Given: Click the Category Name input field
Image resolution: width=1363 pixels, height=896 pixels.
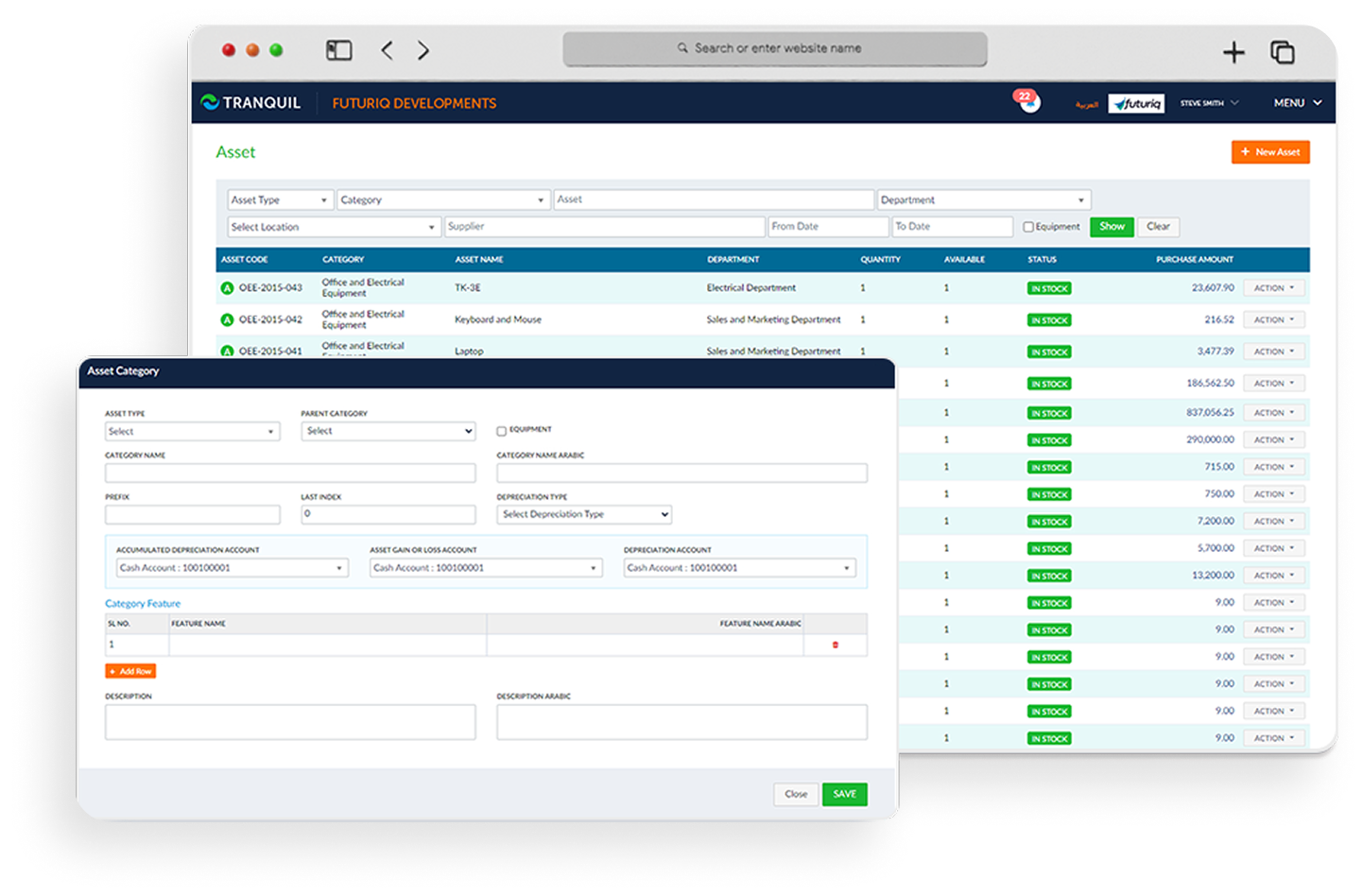Looking at the screenshot, I should 290,473.
